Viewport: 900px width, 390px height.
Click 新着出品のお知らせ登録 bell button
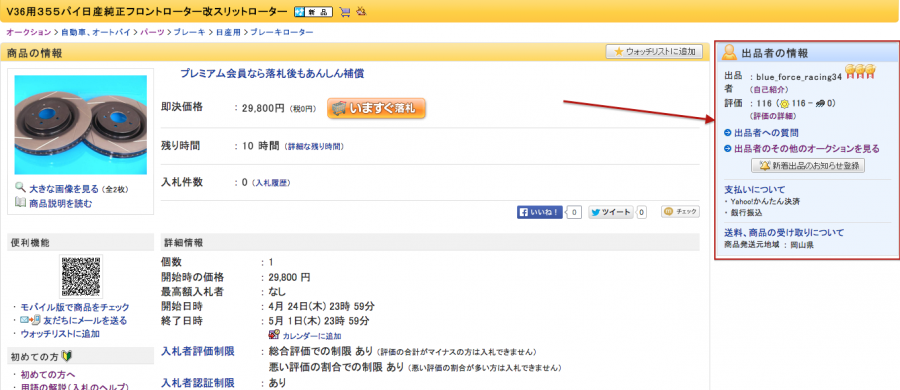pyautogui.click(x=808, y=165)
